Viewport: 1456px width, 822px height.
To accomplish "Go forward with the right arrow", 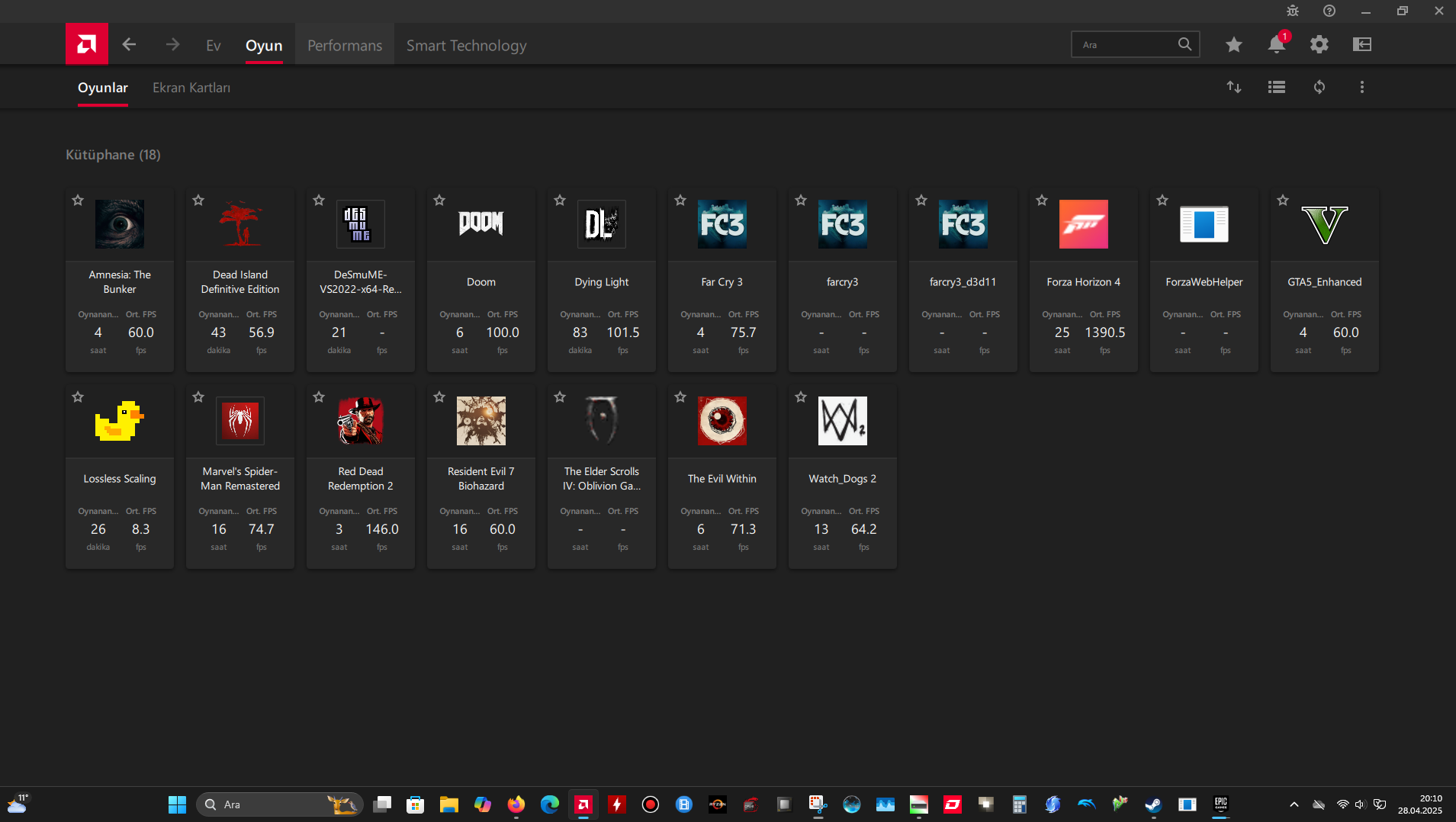I will 173,45.
